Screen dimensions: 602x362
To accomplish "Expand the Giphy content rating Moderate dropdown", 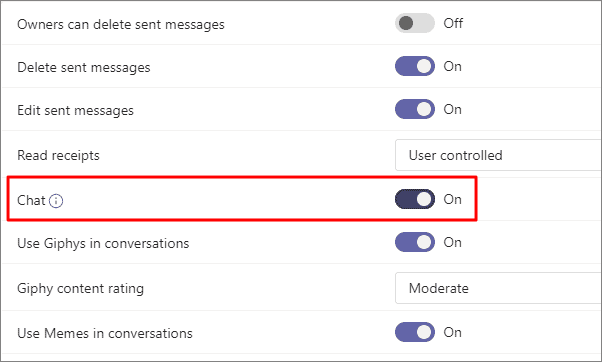I will pyautogui.click(x=498, y=288).
